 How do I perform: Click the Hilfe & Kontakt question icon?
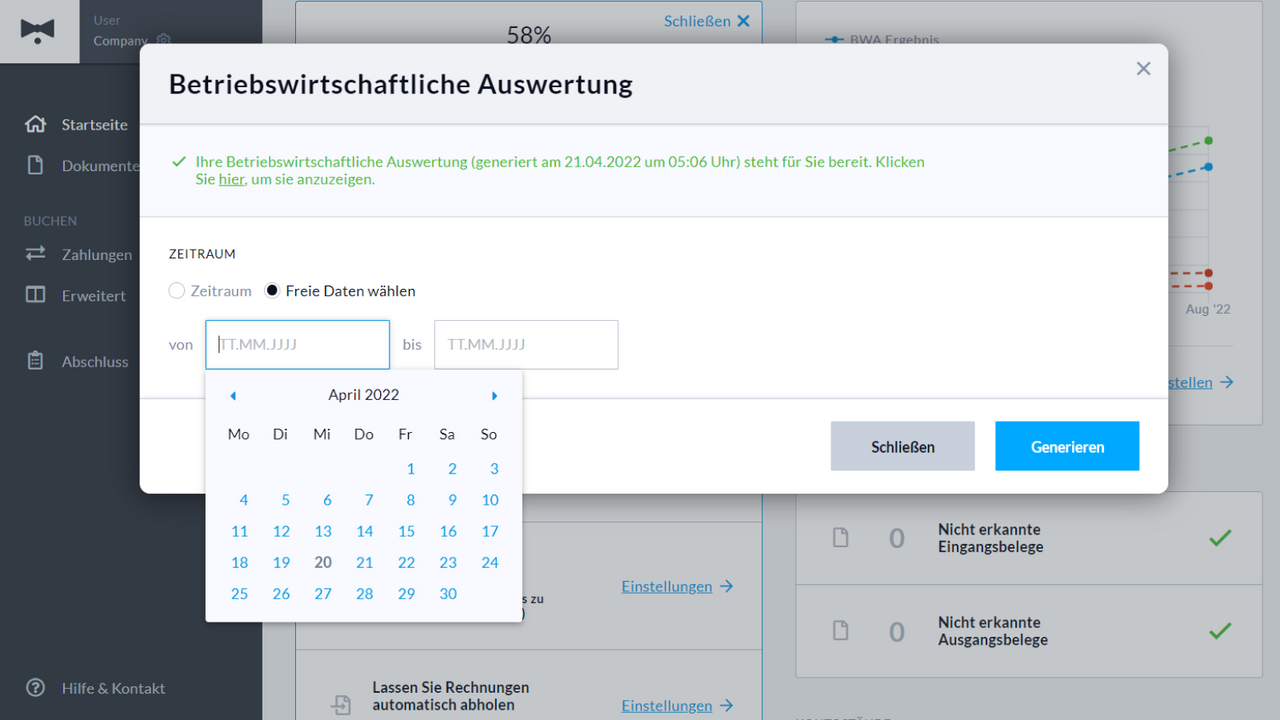[36, 688]
